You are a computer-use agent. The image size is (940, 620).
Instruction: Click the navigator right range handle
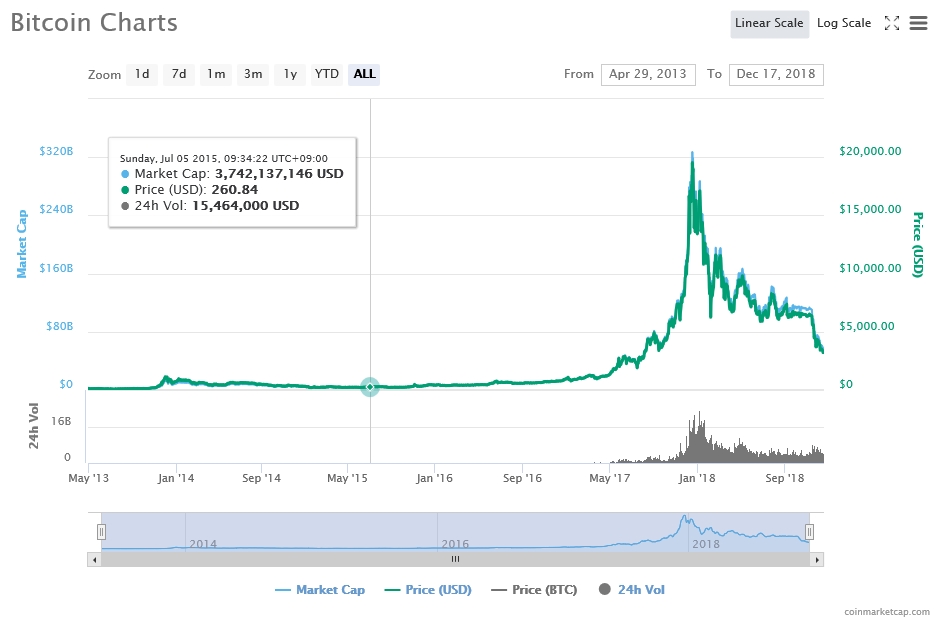(x=810, y=532)
